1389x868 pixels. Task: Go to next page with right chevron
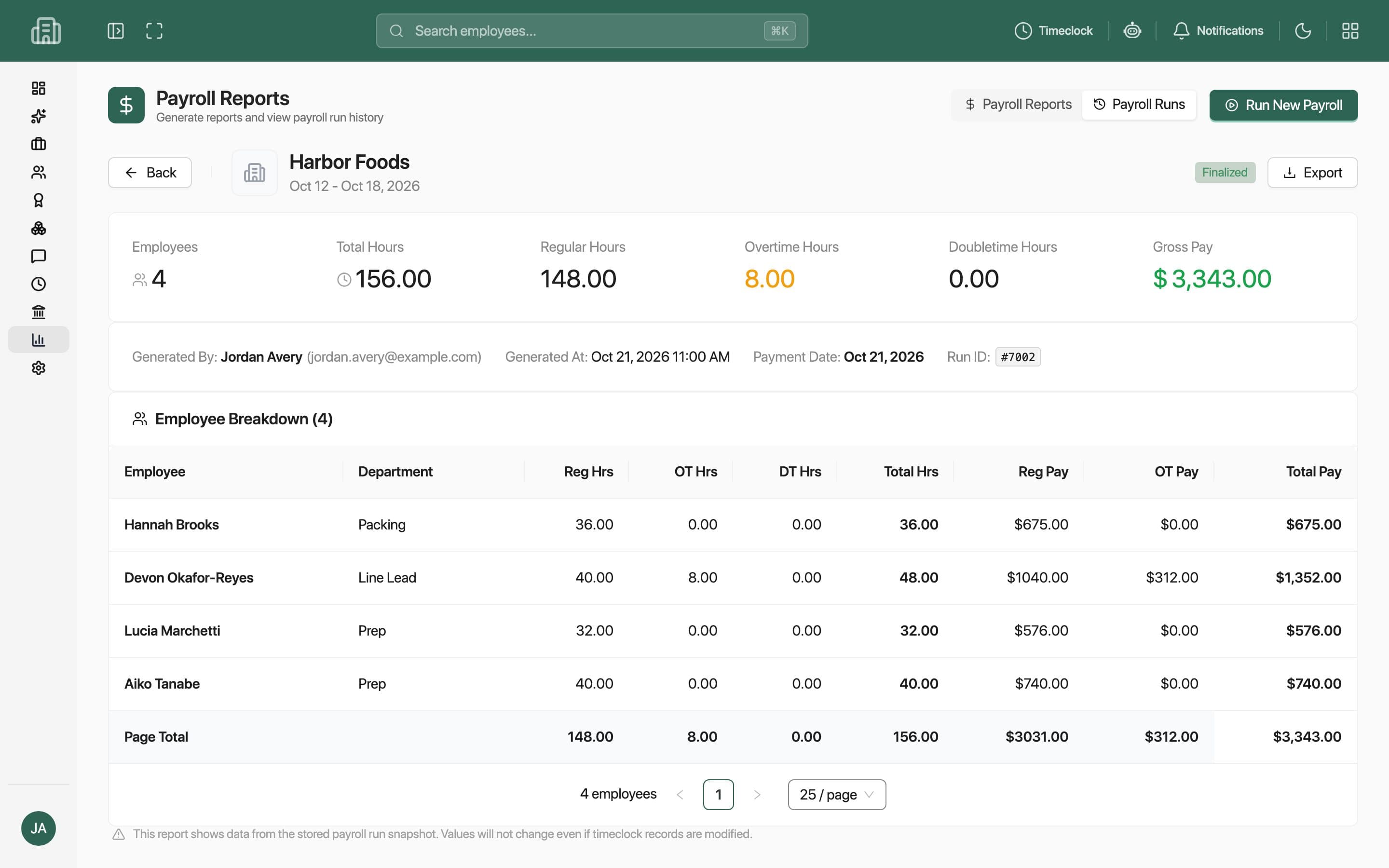click(757, 795)
